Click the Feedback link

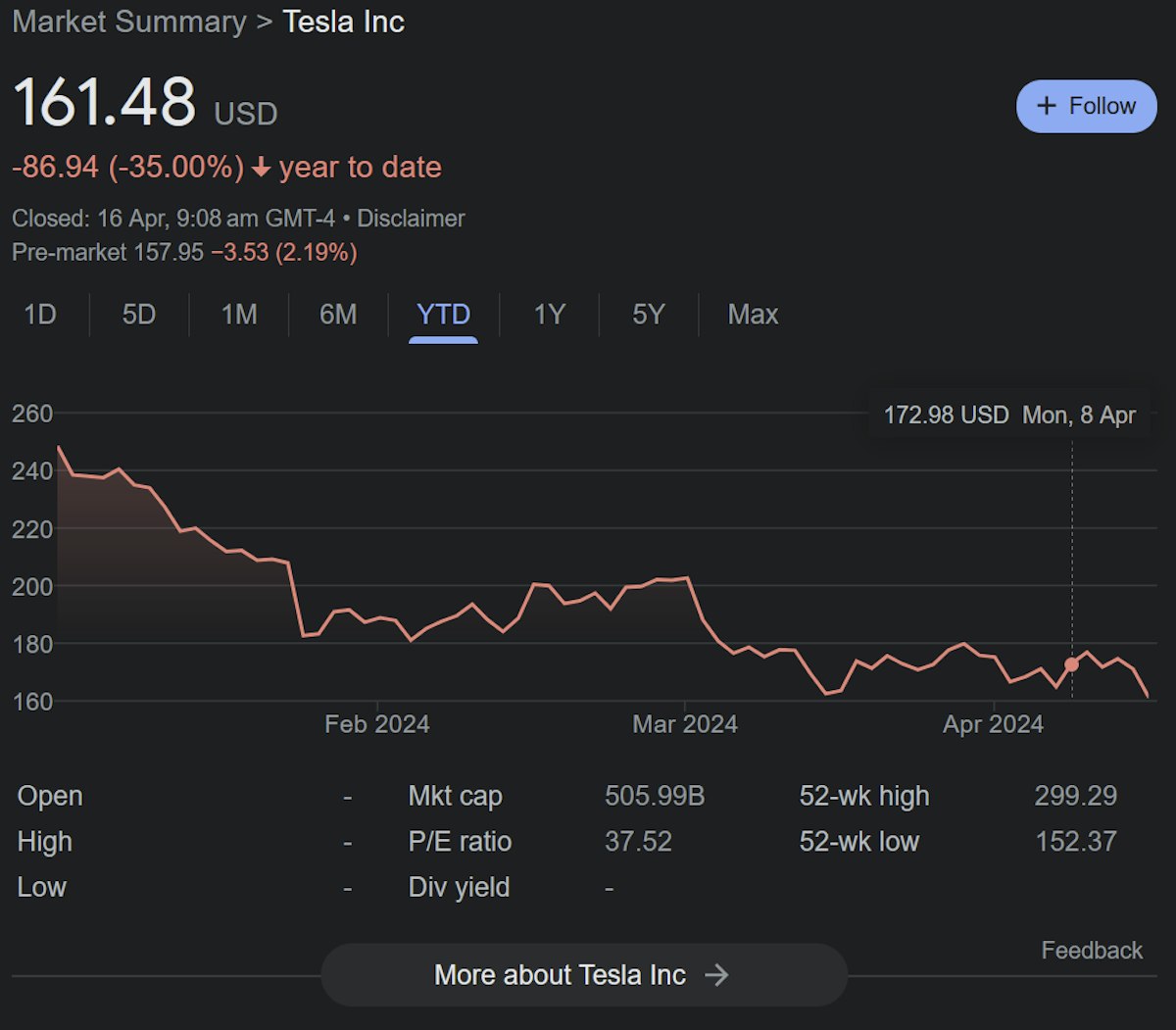coord(1092,951)
